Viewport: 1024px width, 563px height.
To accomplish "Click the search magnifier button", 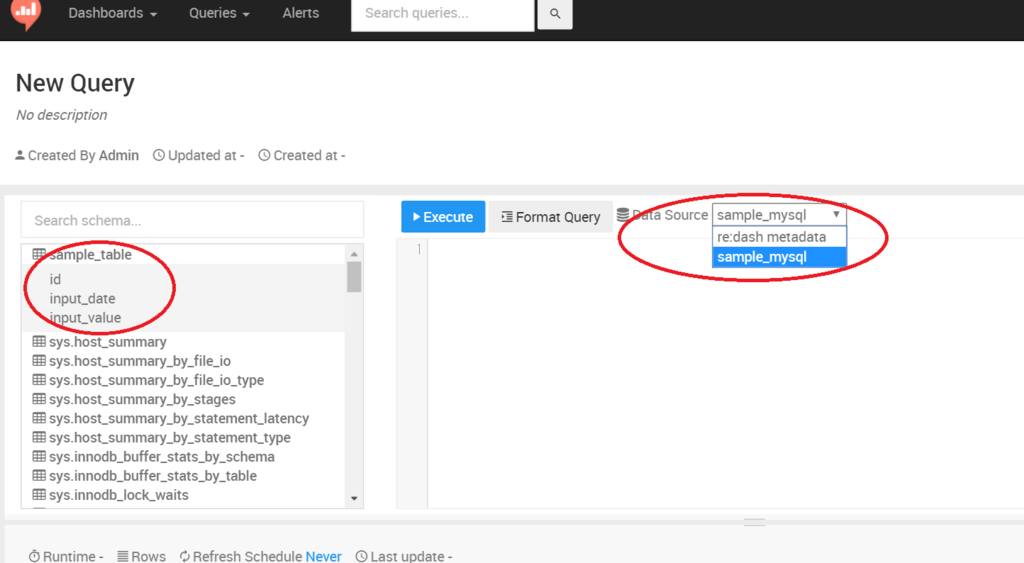I will coord(554,14).
